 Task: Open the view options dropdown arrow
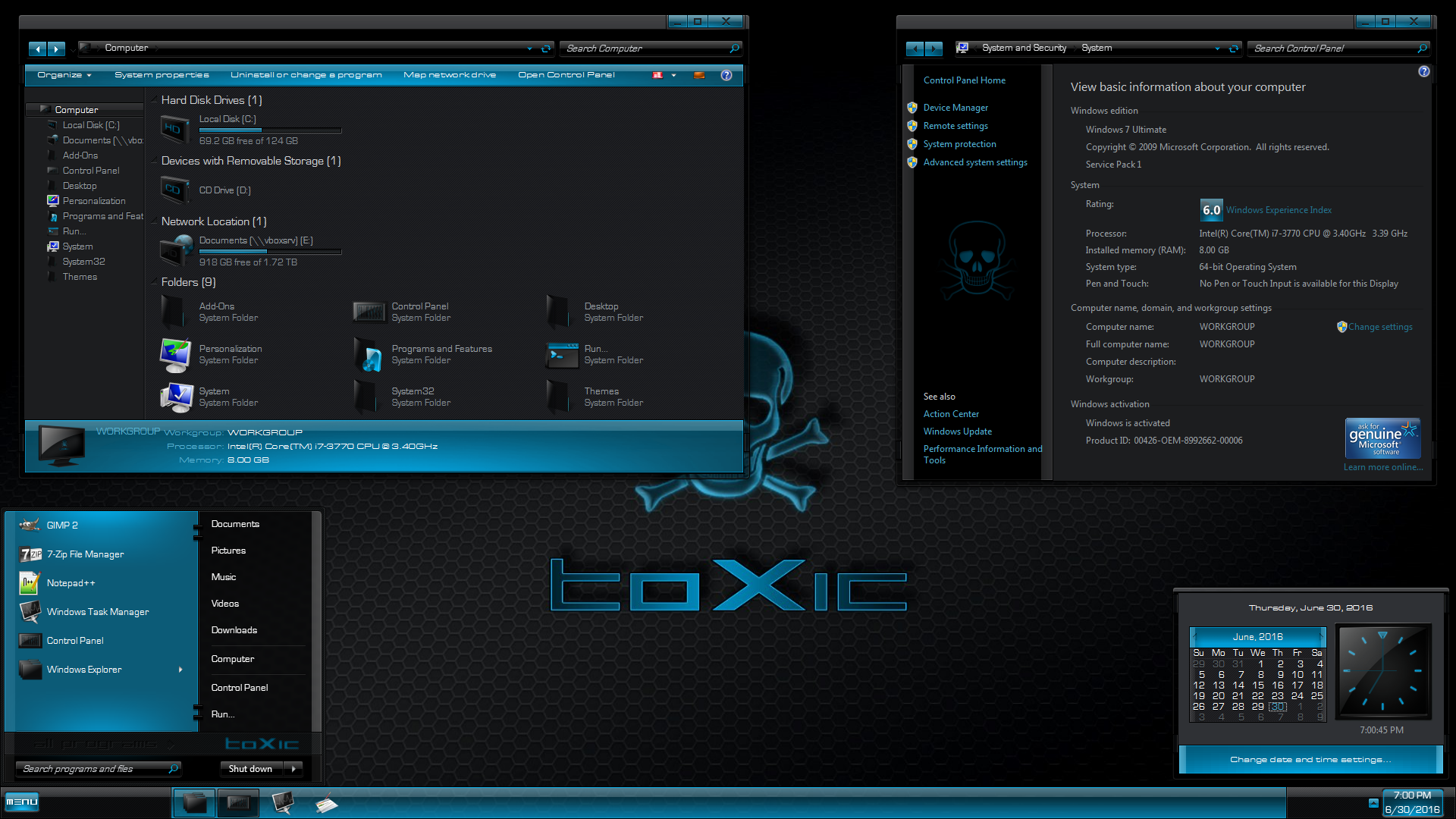[673, 75]
